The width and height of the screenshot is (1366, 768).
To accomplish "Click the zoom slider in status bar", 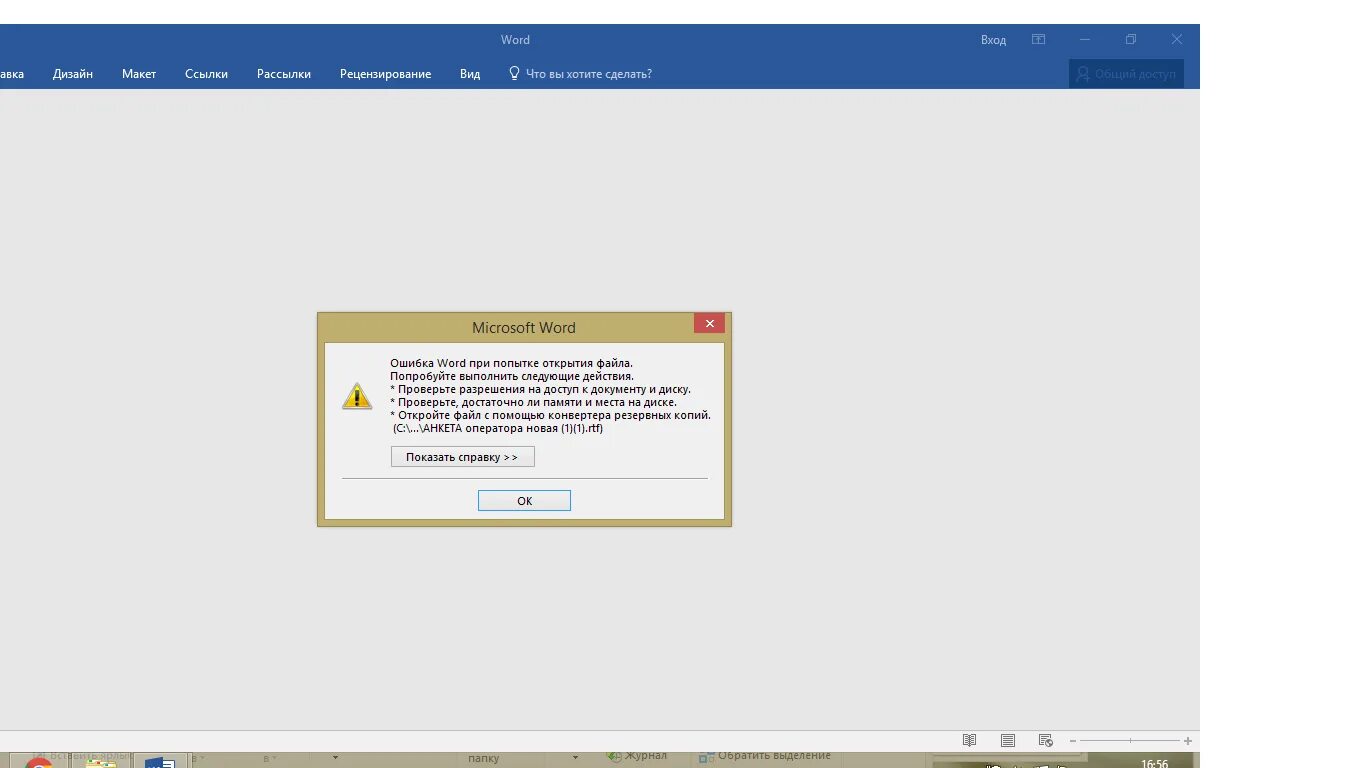I will point(1130,741).
